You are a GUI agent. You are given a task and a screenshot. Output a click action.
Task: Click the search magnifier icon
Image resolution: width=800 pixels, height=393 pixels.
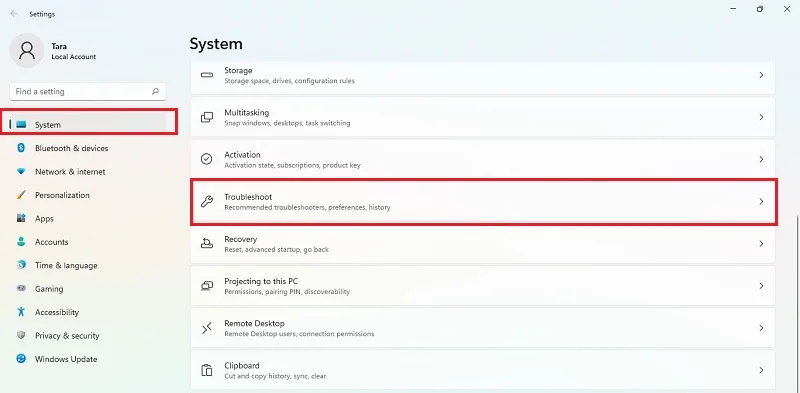[155, 92]
